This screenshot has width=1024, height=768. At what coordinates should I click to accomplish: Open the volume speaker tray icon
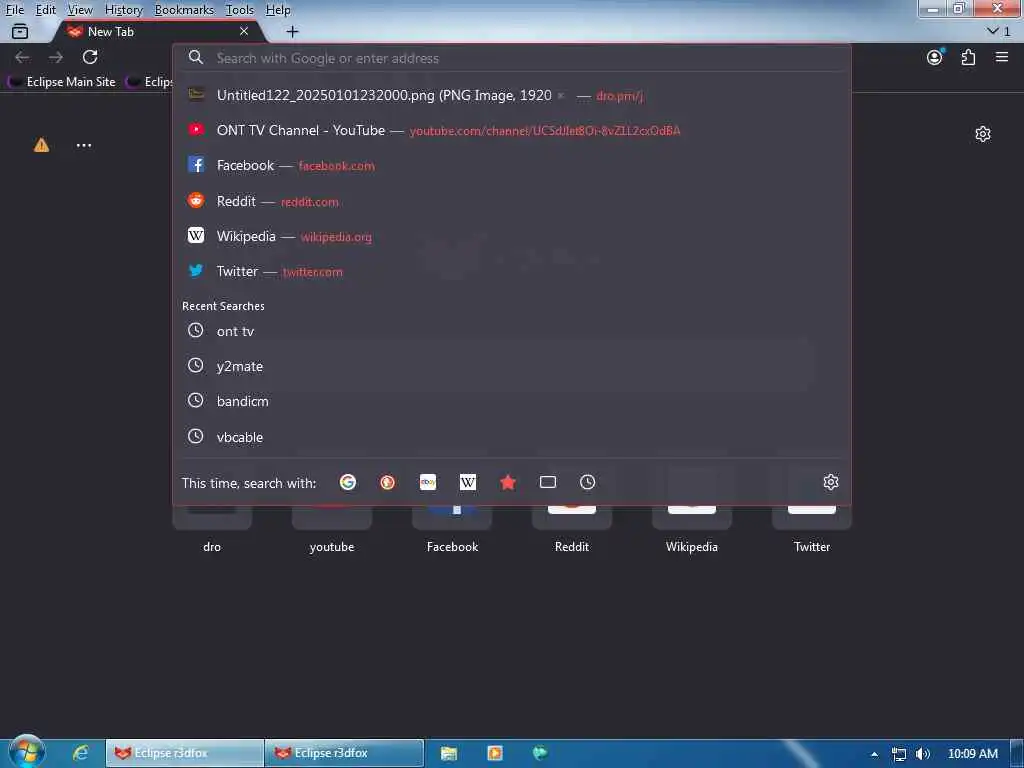[923, 754]
